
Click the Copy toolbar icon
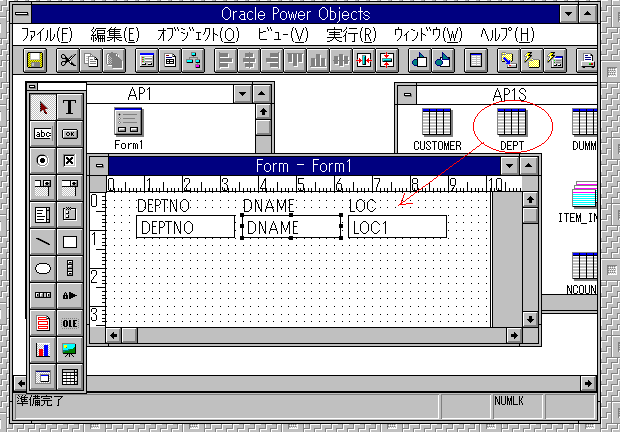(x=91, y=60)
